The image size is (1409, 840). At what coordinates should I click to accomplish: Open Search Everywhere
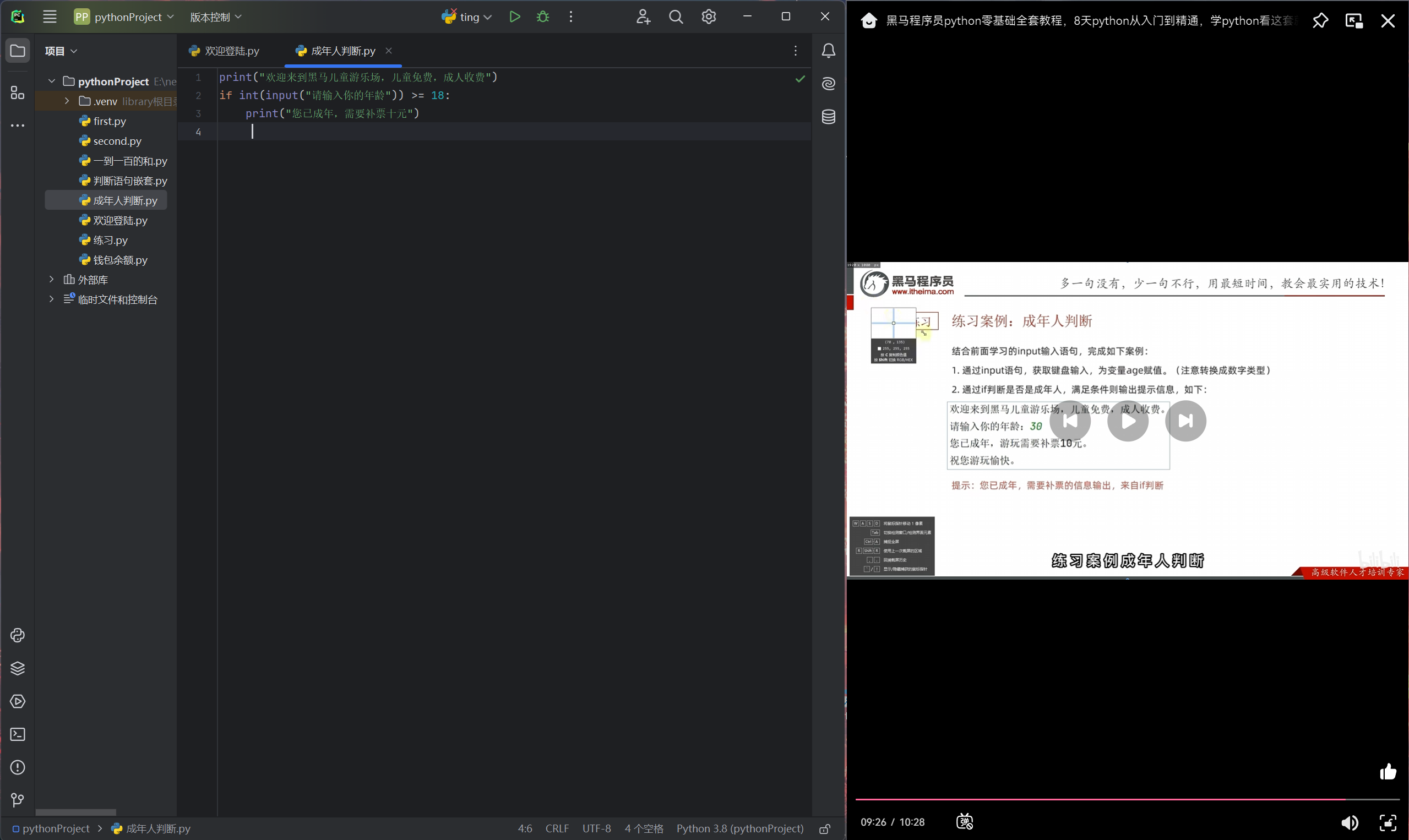(x=676, y=17)
